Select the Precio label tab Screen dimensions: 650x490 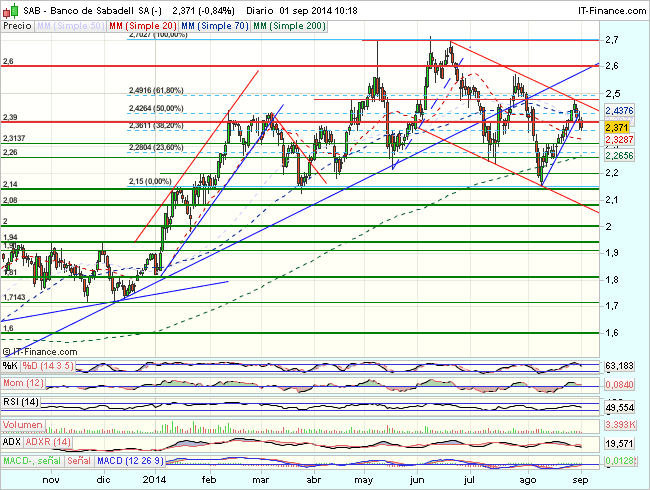(16, 23)
